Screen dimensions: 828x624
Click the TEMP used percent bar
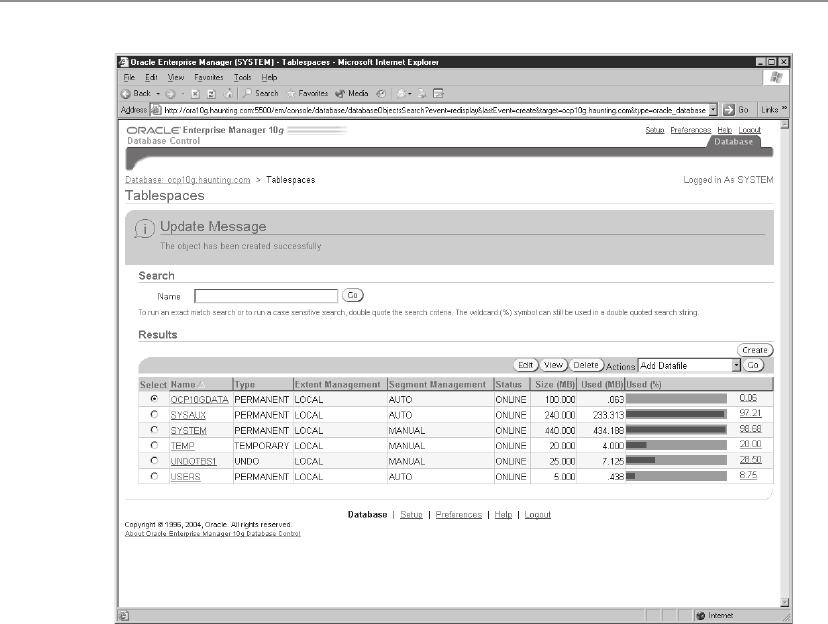coord(676,445)
